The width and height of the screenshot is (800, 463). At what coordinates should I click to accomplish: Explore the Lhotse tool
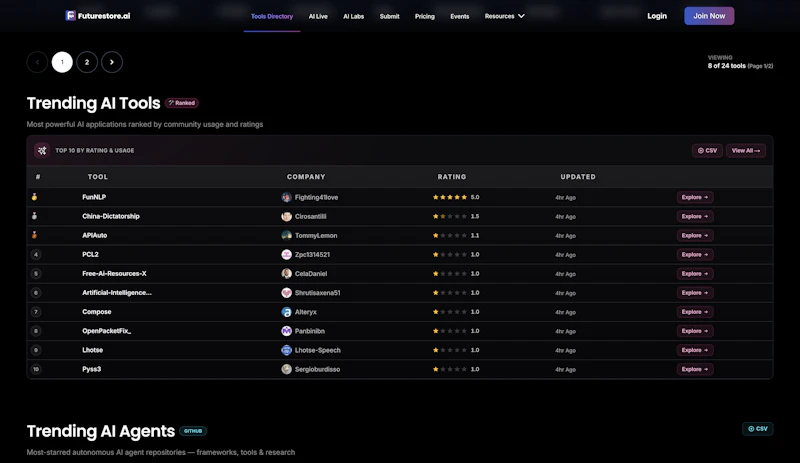click(x=695, y=350)
